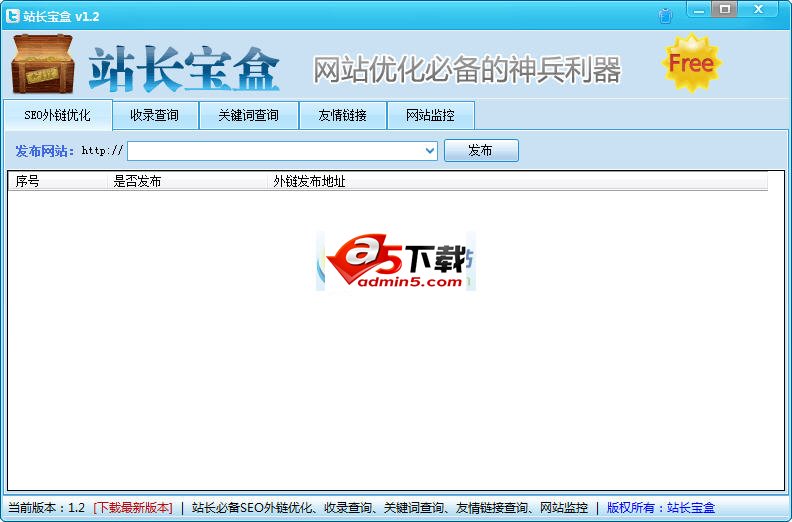Click the 版权所有：站长宝盒 link
Viewport: 792px width, 522px height.
661,507
